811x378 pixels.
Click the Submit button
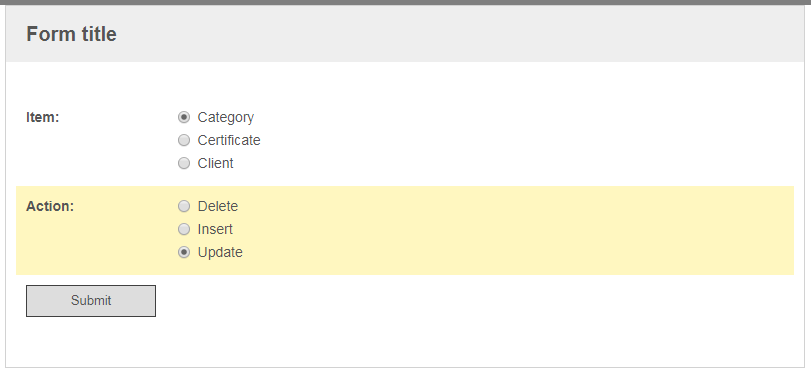[x=91, y=300]
